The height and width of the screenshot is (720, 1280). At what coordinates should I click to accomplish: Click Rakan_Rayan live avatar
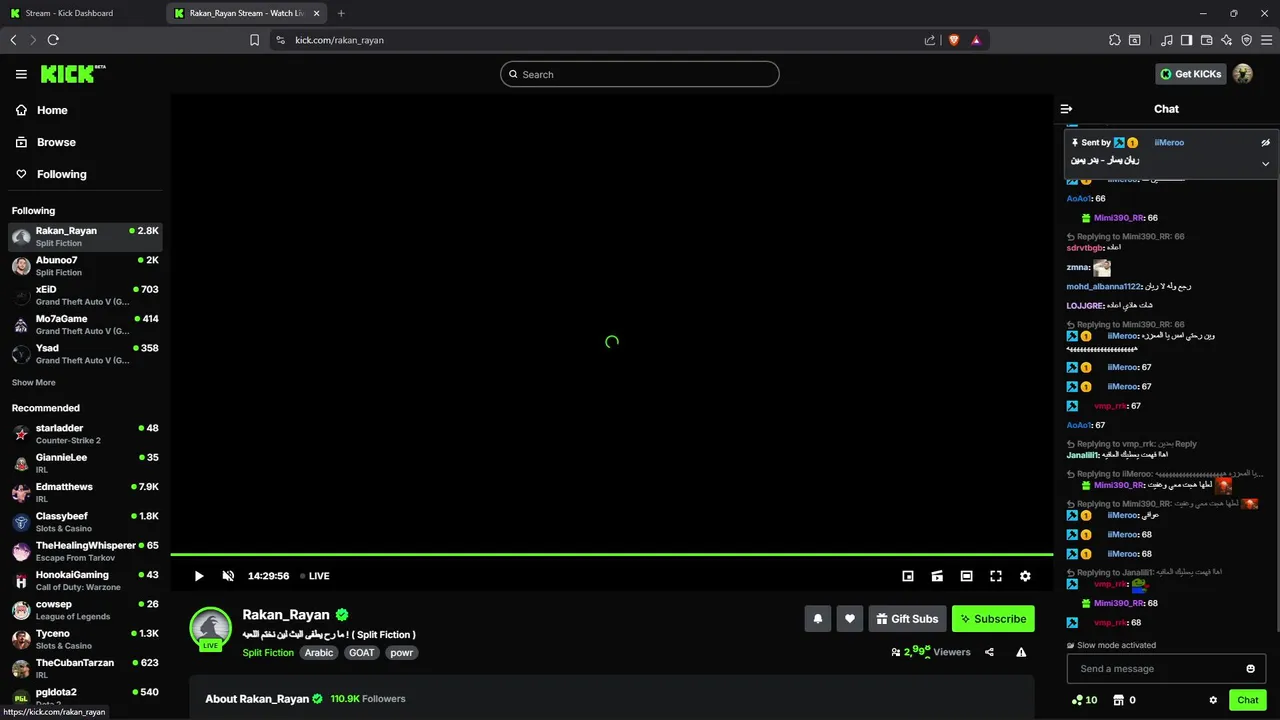pyautogui.click(x=211, y=629)
